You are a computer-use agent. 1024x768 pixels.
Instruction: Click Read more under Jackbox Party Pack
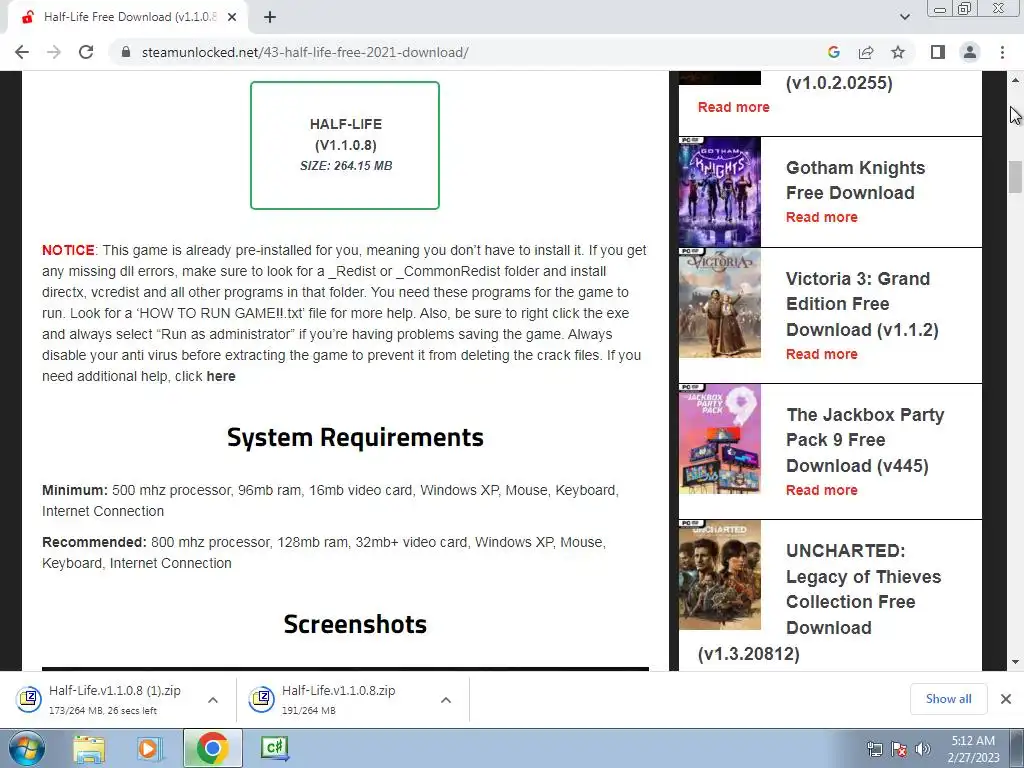pyautogui.click(x=822, y=490)
